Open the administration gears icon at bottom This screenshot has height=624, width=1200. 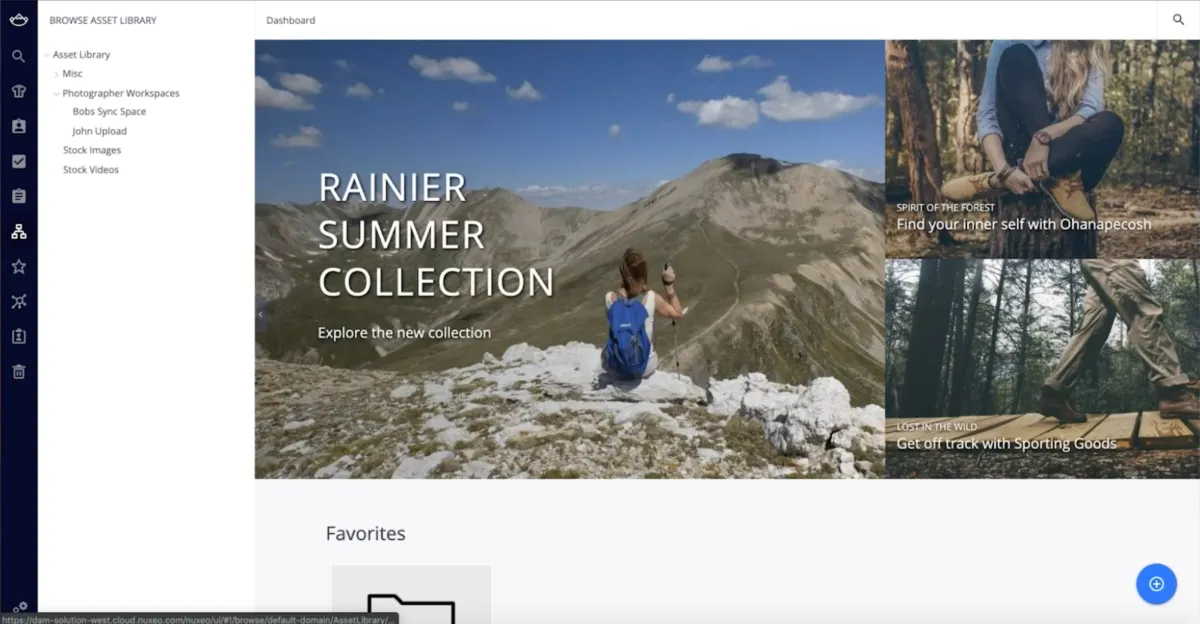[x=20, y=607]
